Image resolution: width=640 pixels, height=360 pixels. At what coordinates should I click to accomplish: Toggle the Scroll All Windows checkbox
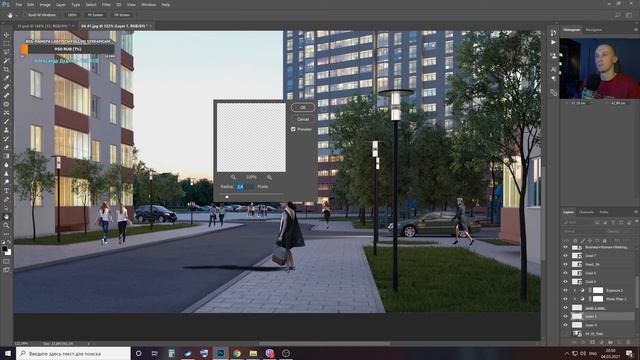point(25,15)
